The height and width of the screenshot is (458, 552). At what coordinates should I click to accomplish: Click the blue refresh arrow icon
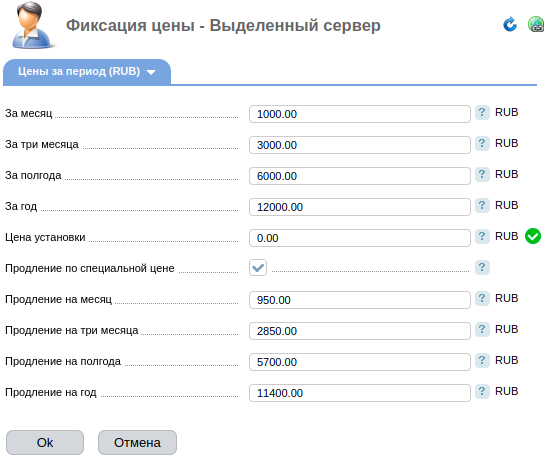(x=510, y=25)
